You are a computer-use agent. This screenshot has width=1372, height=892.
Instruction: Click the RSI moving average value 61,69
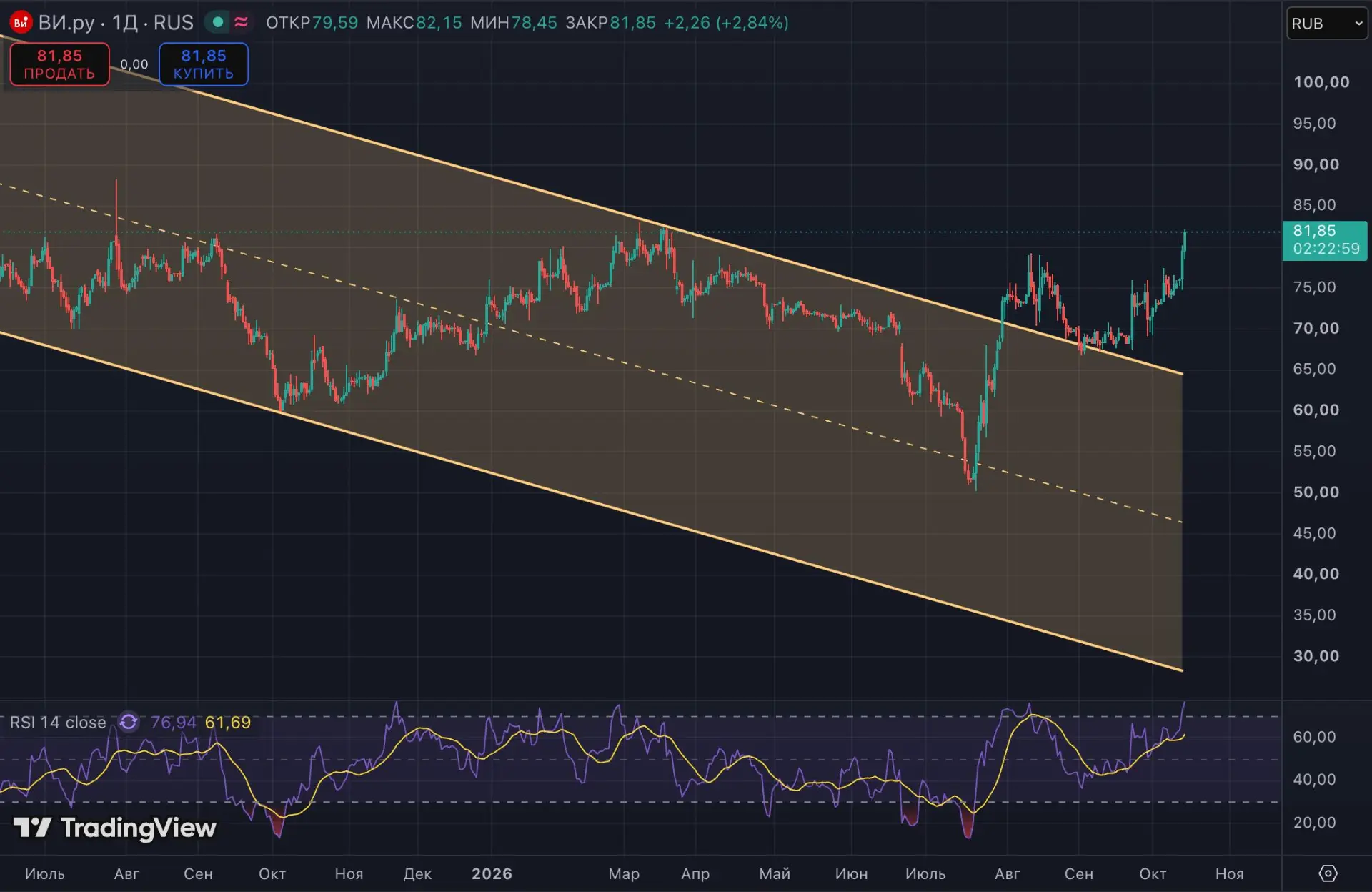(228, 722)
